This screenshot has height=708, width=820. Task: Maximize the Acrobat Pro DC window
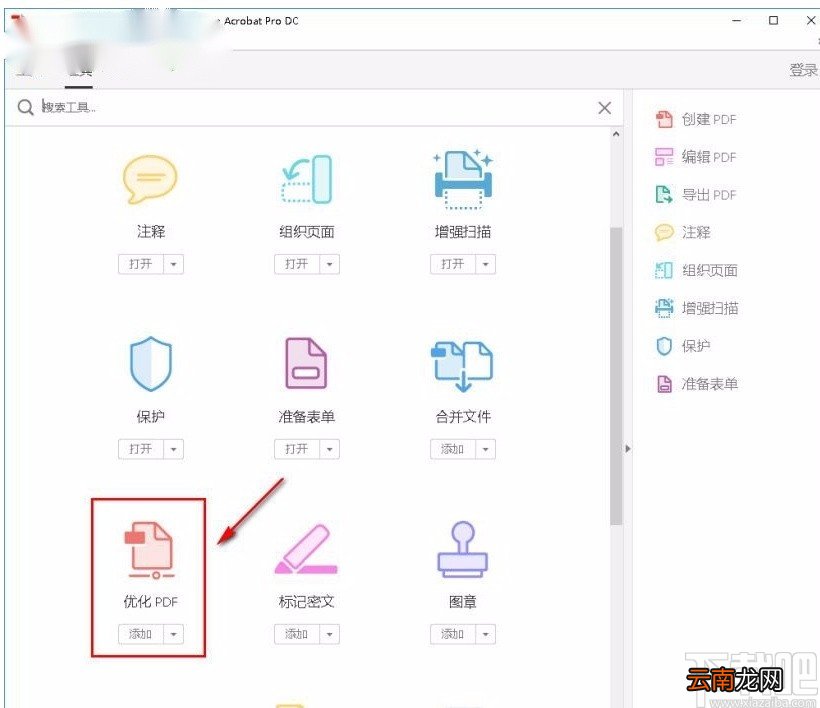[x=773, y=20]
